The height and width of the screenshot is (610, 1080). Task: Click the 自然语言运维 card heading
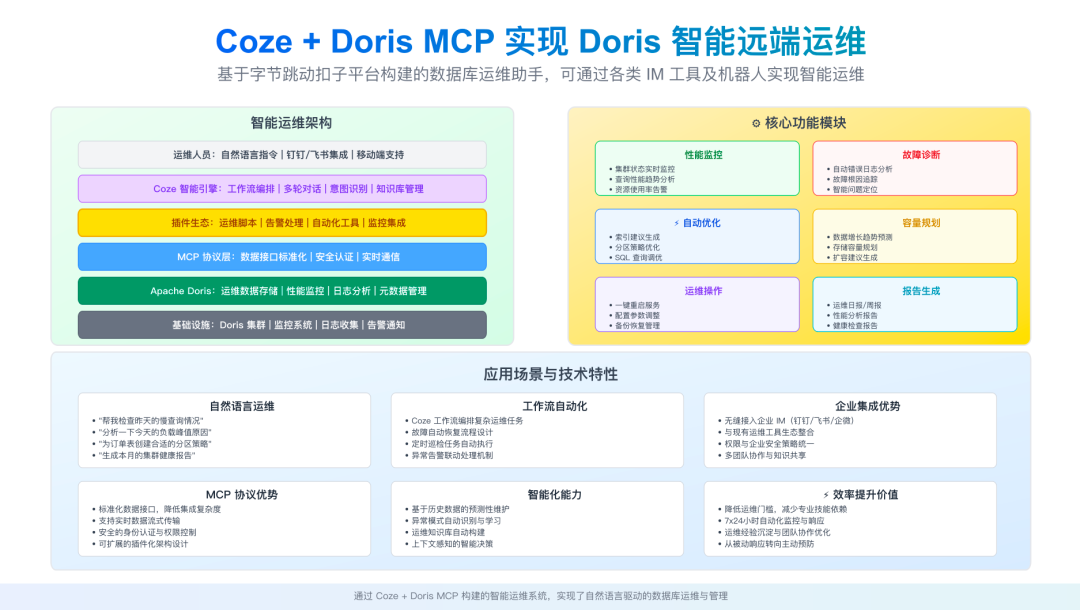pyautogui.click(x=242, y=406)
